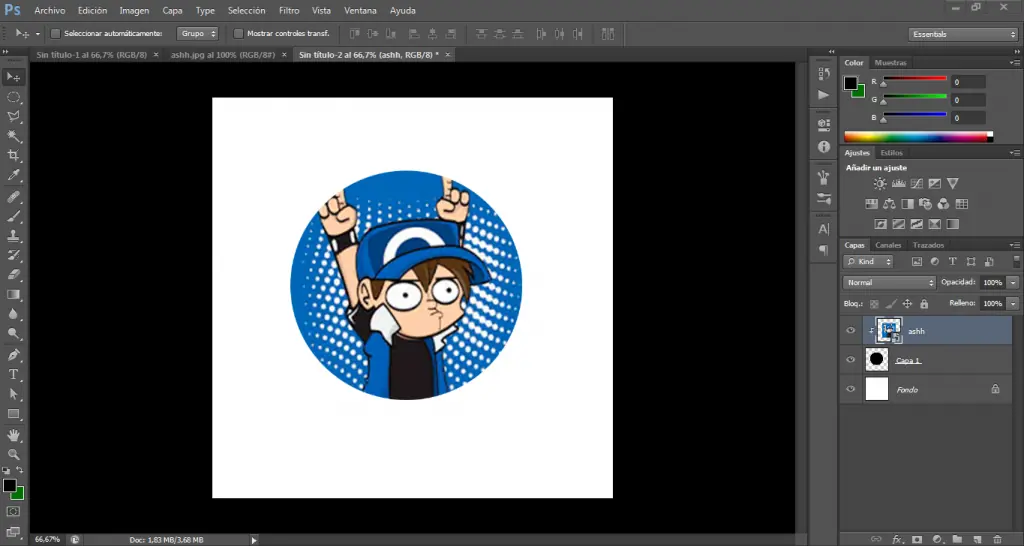This screenshot has height=546, width=1024.
Task: Open the Color panel flyout menu
Action: click(x=1015, y=63)
